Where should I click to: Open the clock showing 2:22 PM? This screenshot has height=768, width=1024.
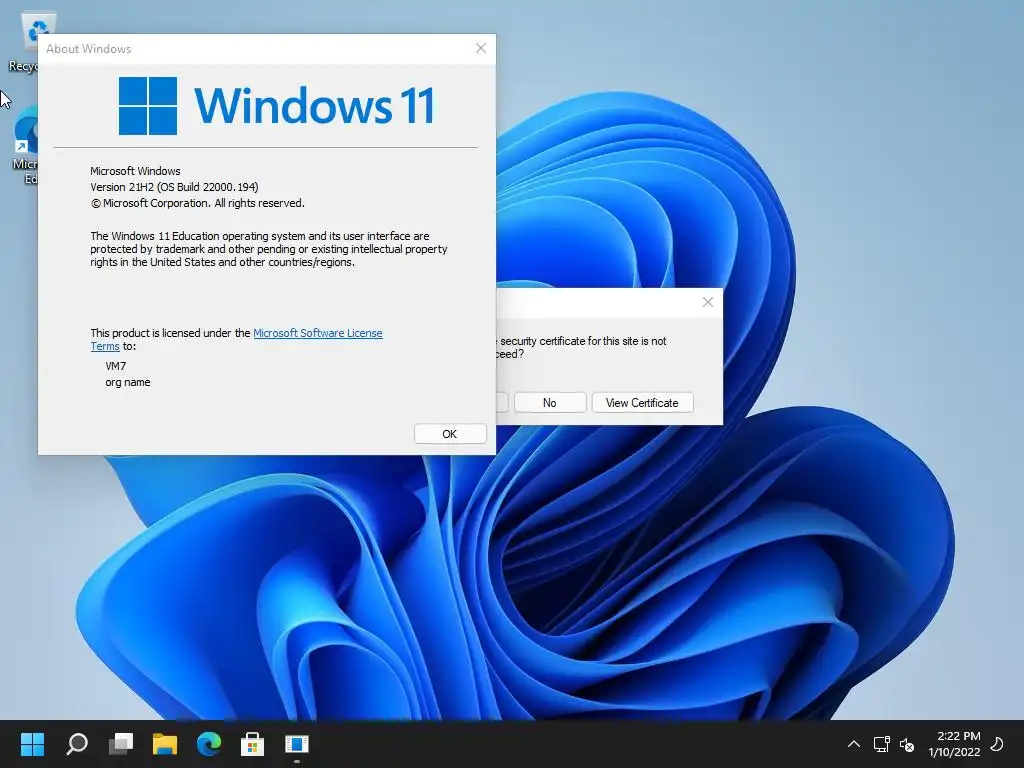(954, 744)
